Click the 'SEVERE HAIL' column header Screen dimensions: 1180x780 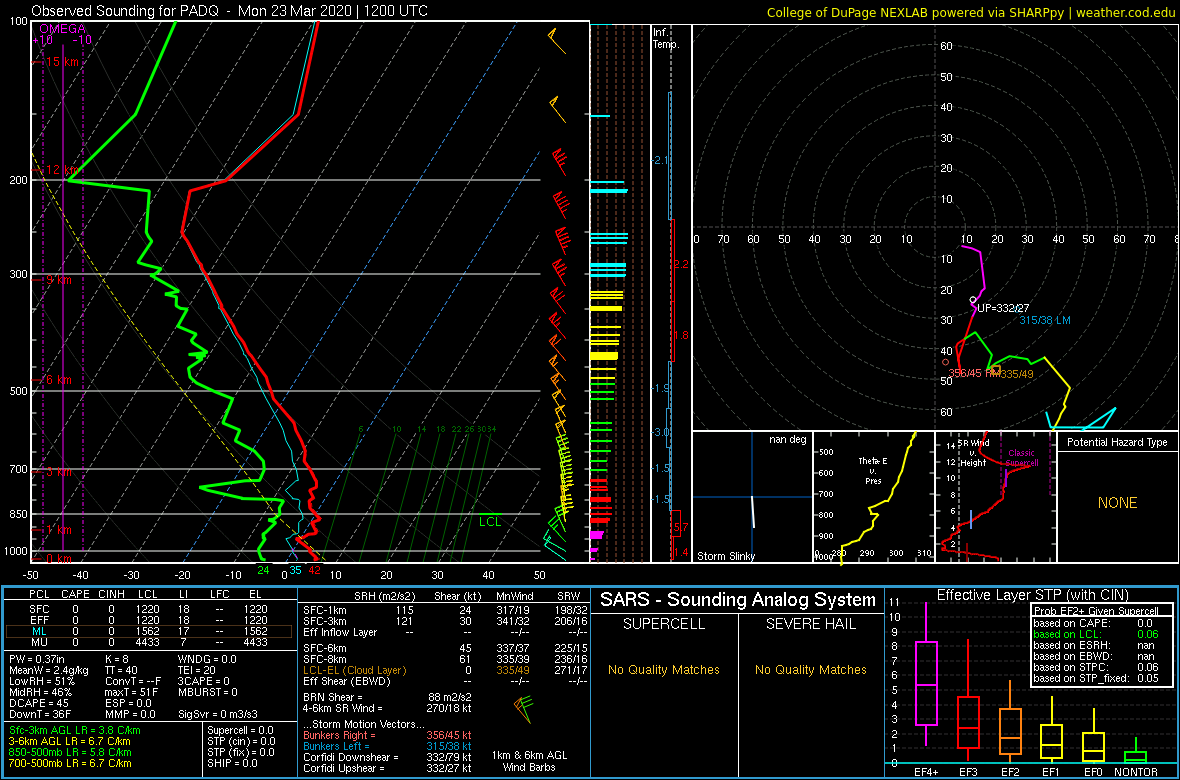(809, 625)
